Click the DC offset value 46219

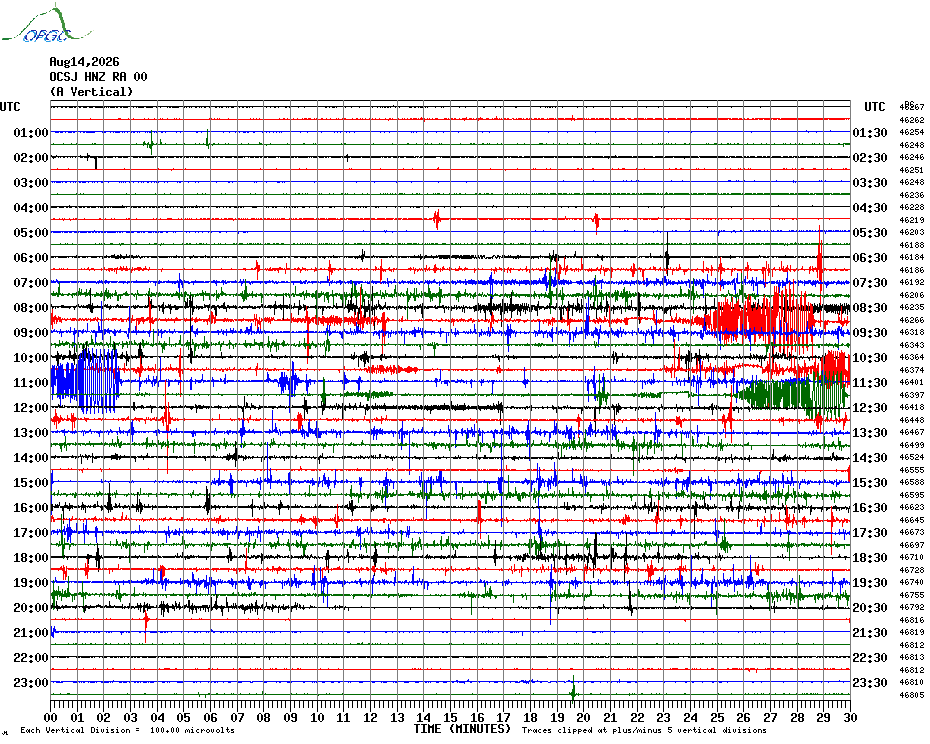(x=912, y=220)
